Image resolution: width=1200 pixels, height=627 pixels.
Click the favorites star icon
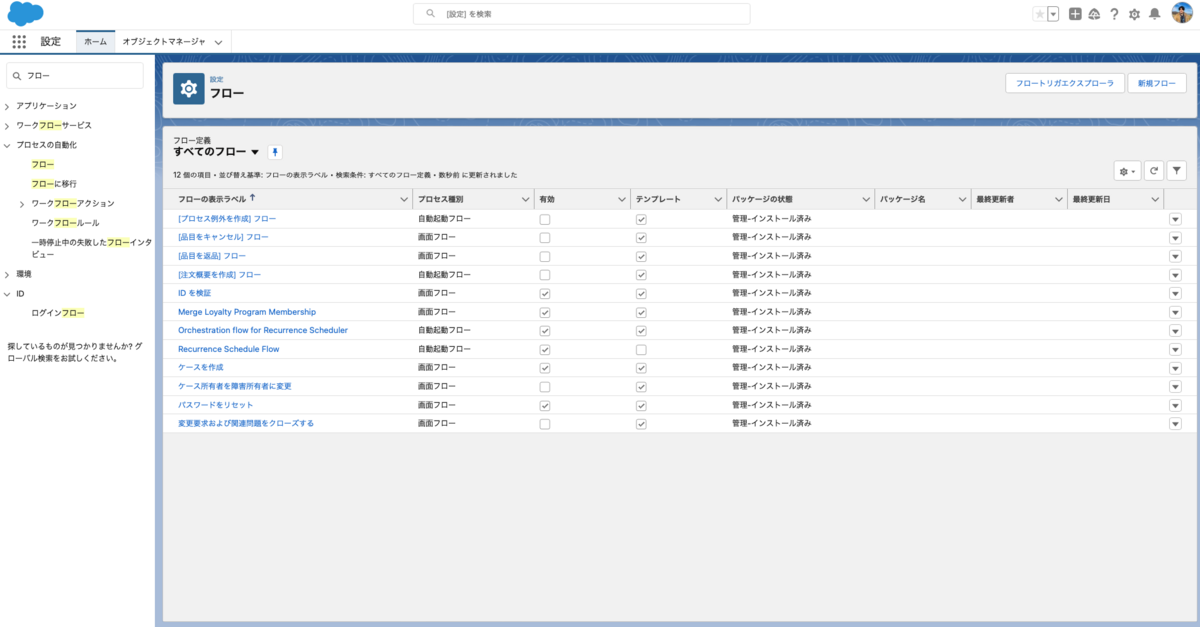tap(1040, 14)
